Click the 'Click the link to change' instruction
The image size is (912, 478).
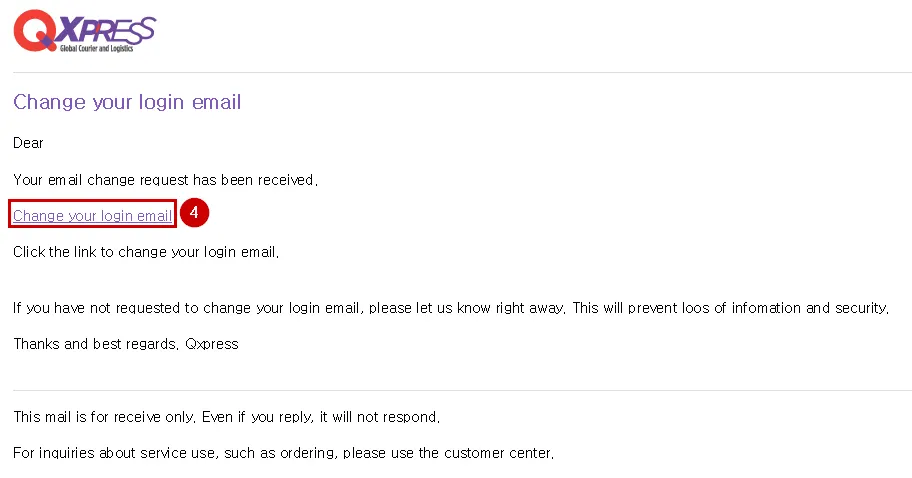146,252
